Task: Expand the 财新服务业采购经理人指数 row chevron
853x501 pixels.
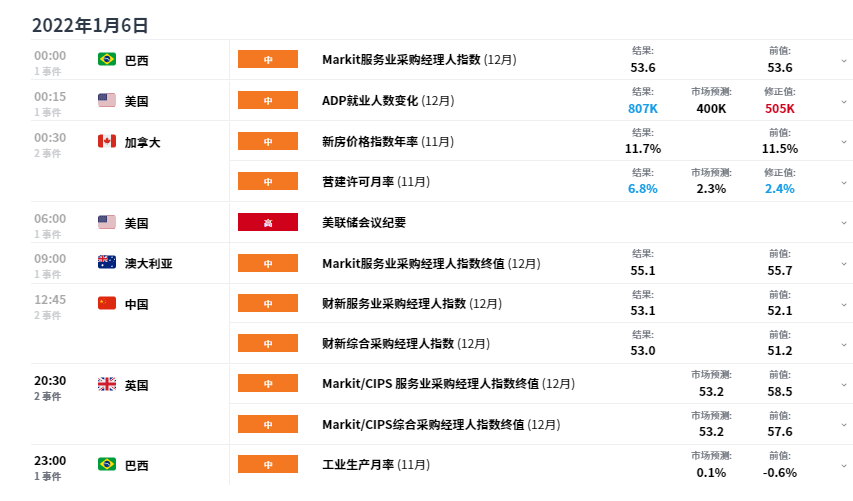Action: (844, 305)
